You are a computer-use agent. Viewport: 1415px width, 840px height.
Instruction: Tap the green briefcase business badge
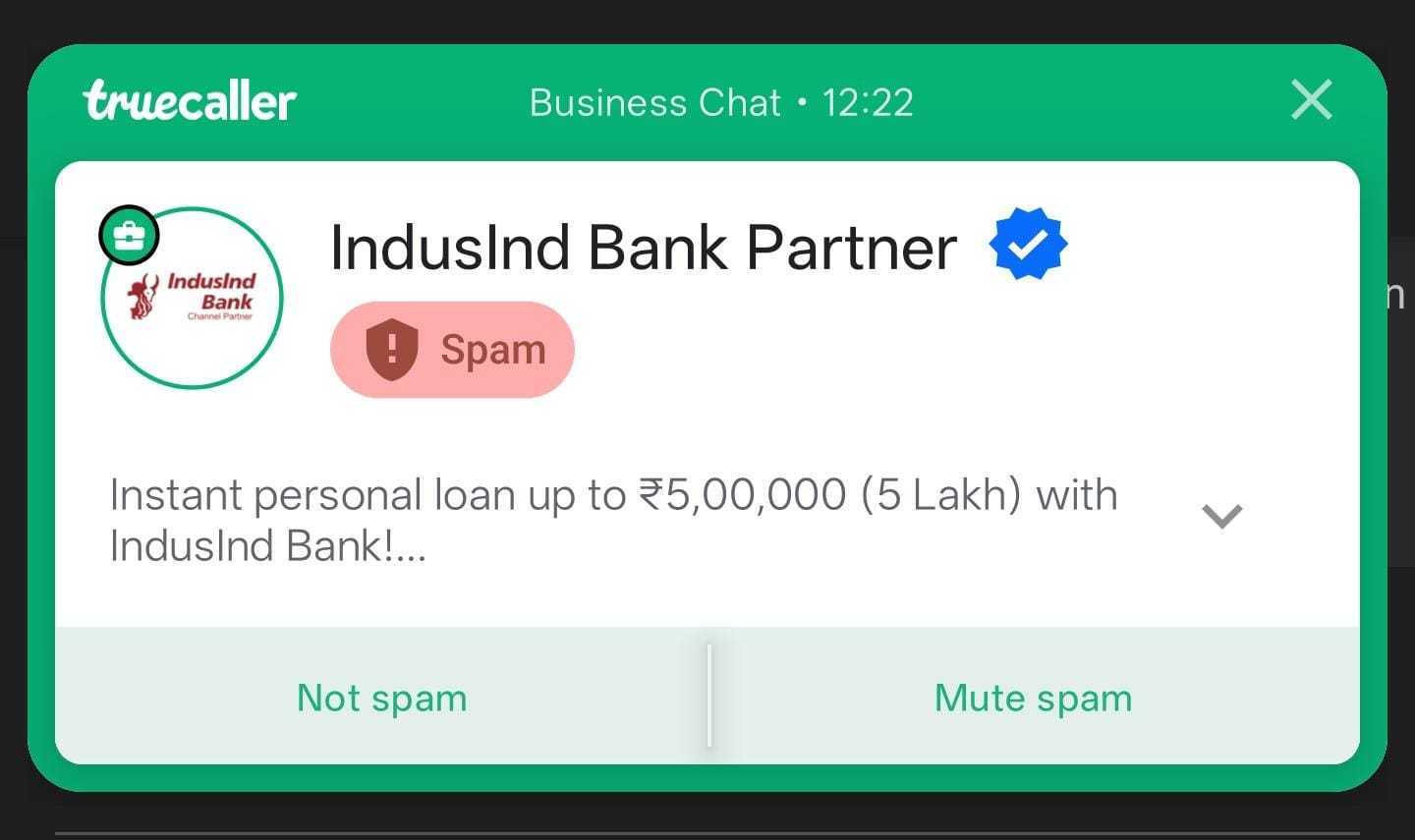(129, 236)
